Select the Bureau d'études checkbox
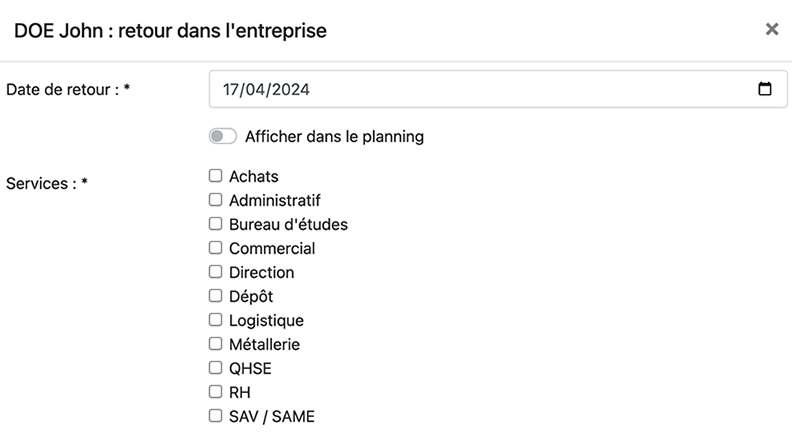The width and height of the screenshot is (792, 438). click(x=215, y=224)
